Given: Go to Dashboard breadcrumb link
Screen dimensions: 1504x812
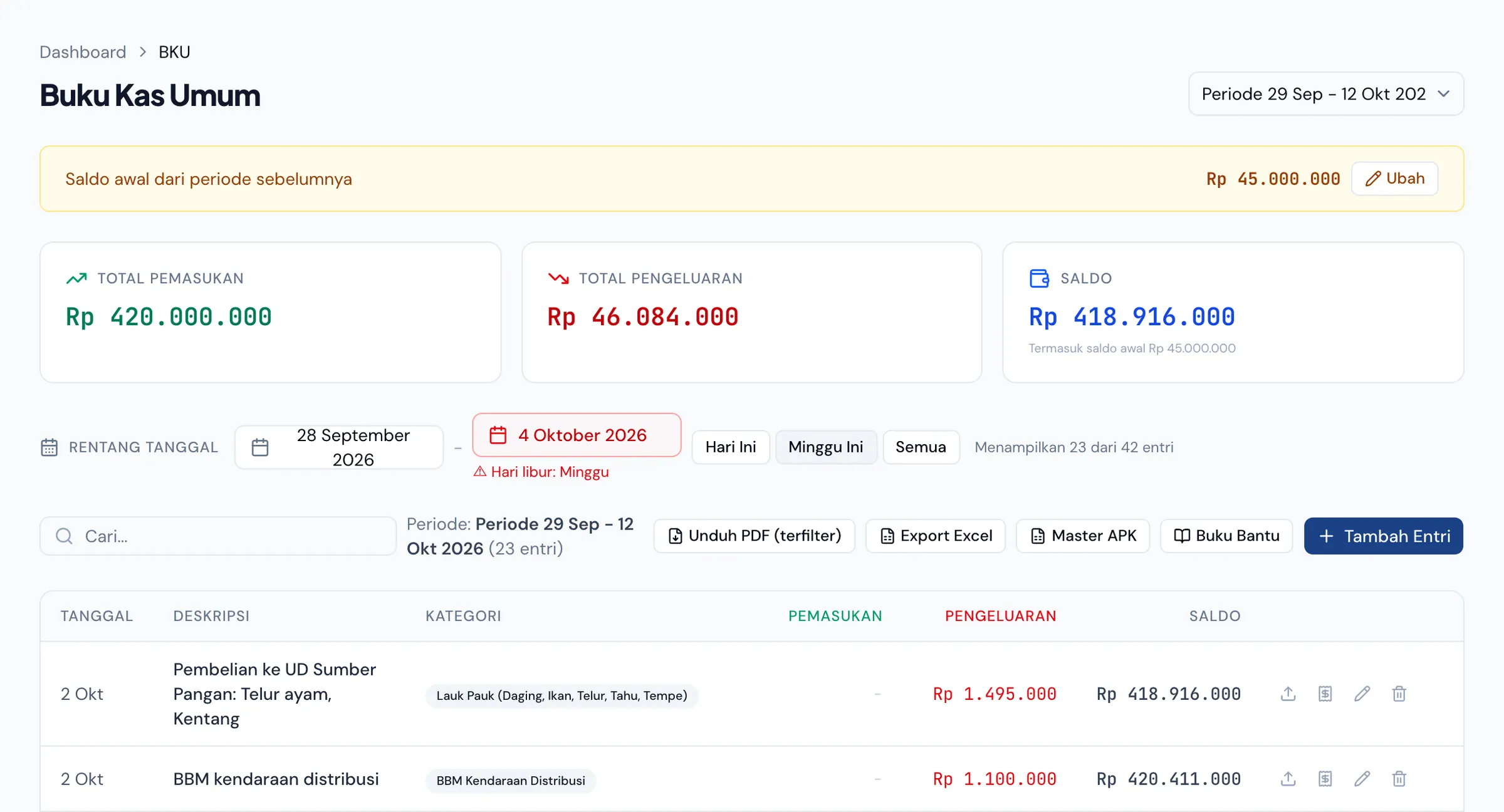Looking at the screenshot, I should (83, 52).
